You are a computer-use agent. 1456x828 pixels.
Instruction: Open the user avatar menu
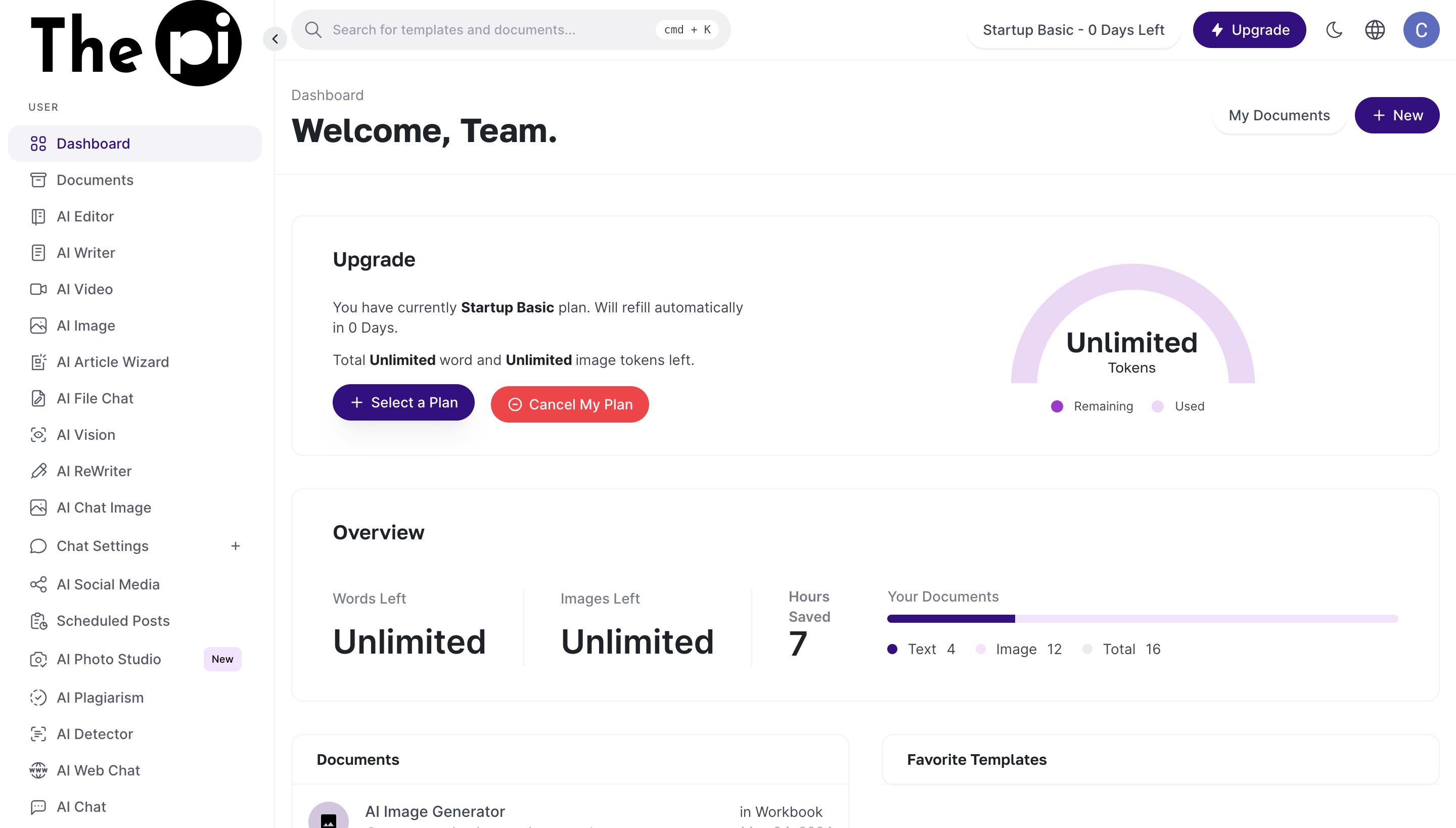tap(1421, 29)
